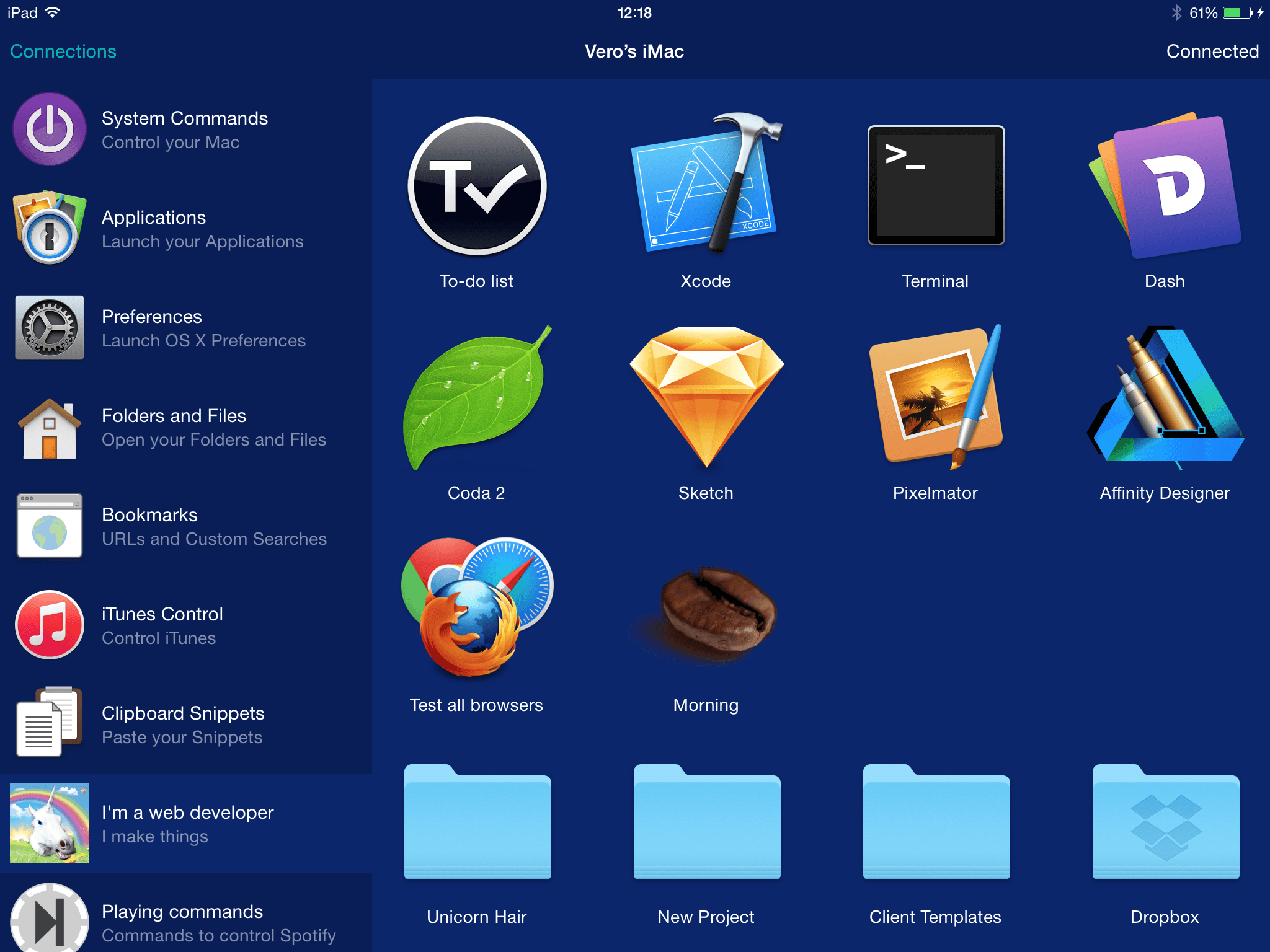Tap the Pixelmator label text
Image resolution: width=1270 pixels, height=952 pixels.
[935, 493]
